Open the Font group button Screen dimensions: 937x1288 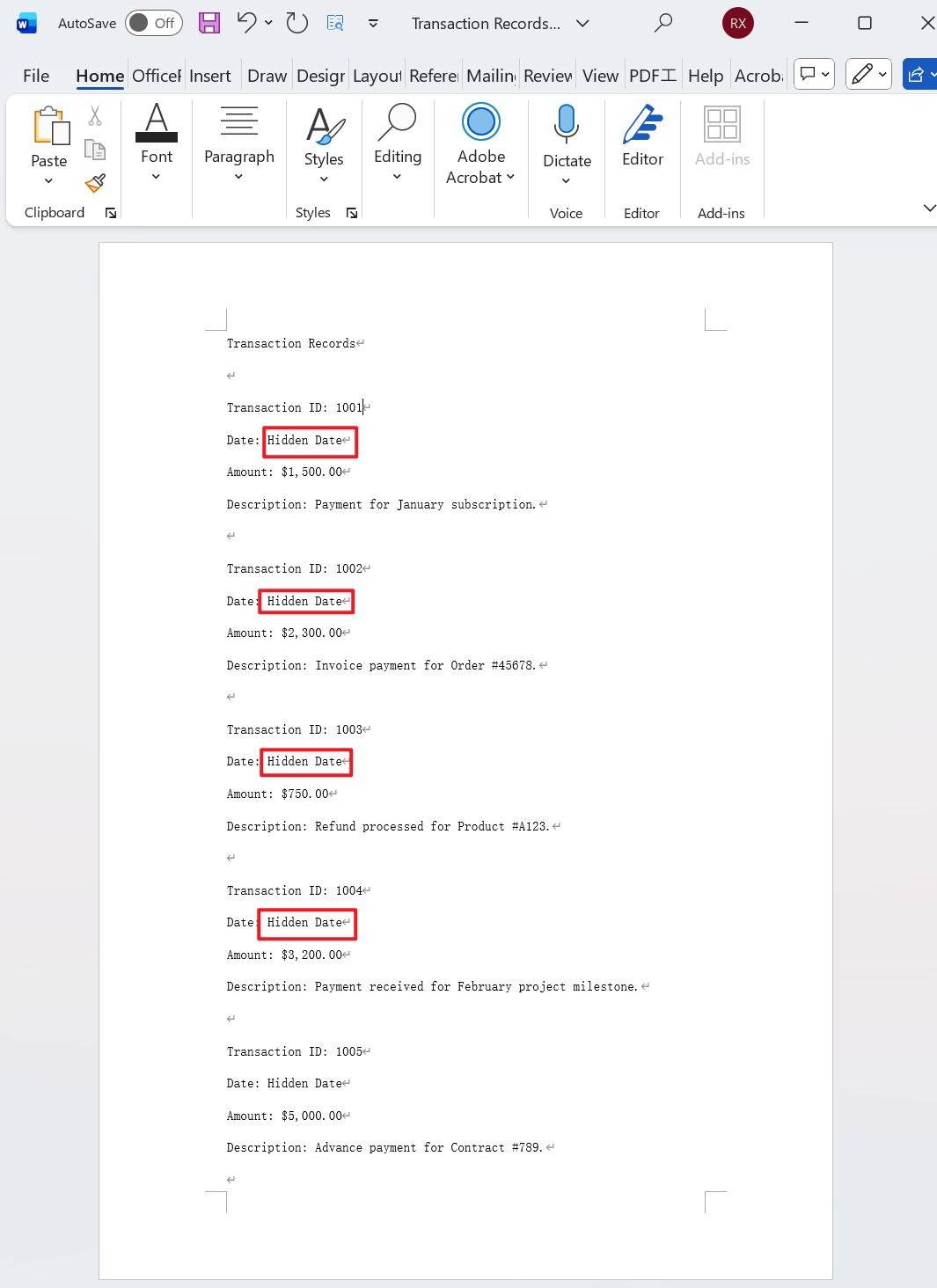[157, 143]
